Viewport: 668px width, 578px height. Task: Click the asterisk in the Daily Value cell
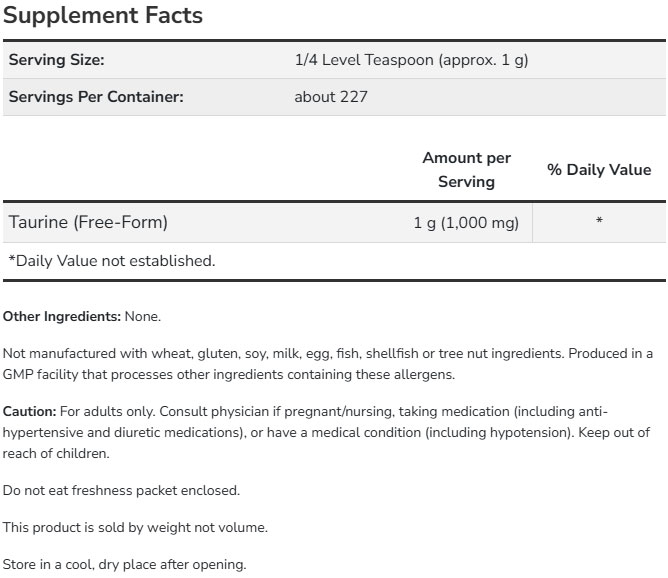[598, 222]
